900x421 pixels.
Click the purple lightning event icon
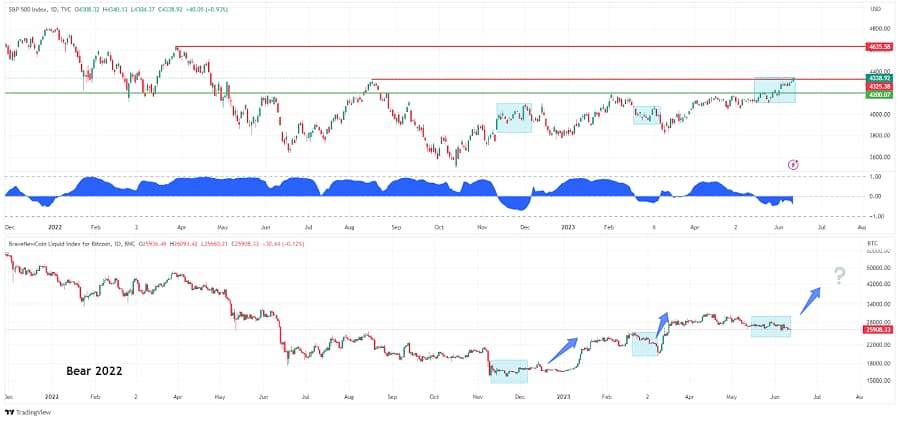pyautogui.click(x=793, y=165)
